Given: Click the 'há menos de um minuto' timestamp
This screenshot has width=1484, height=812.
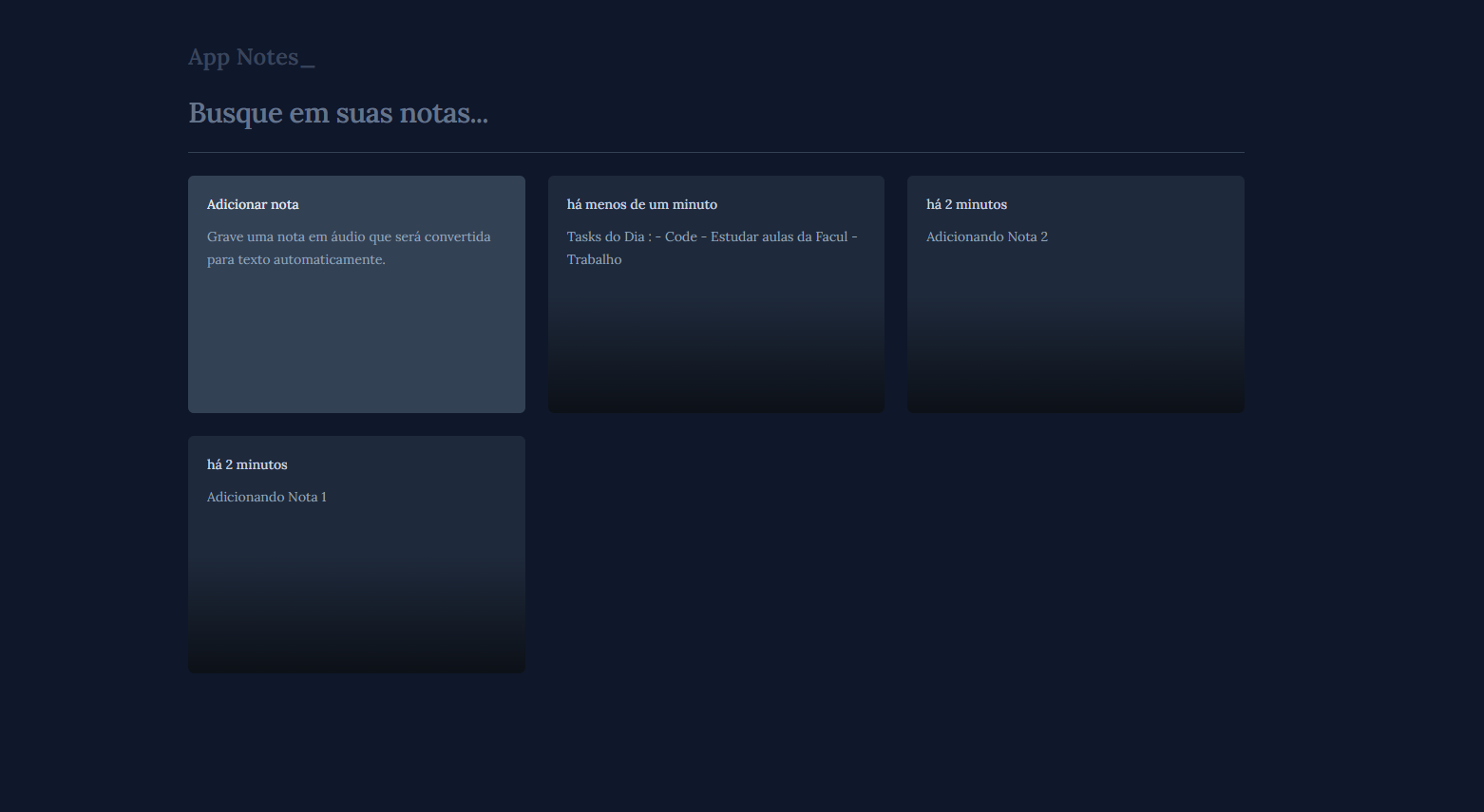Looking at the screenshot, I should 641,204.
